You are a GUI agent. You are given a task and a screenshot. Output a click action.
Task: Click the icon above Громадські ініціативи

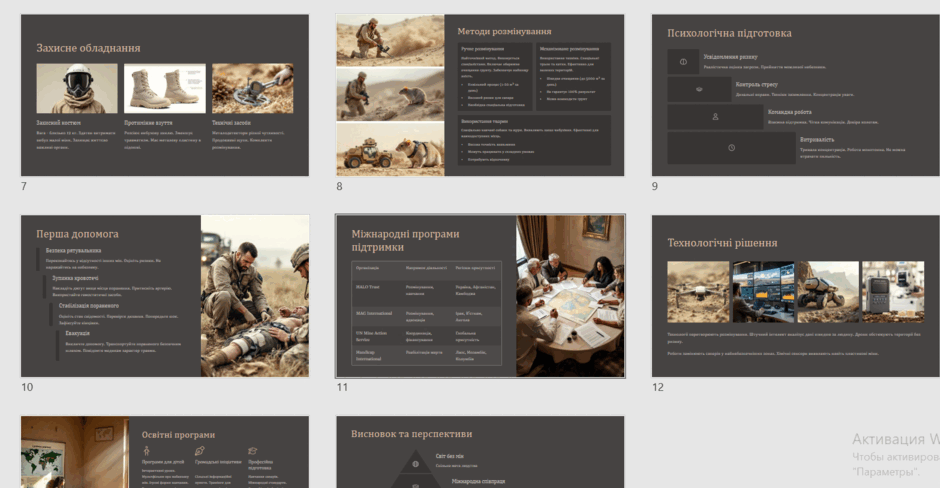[200, 451]
